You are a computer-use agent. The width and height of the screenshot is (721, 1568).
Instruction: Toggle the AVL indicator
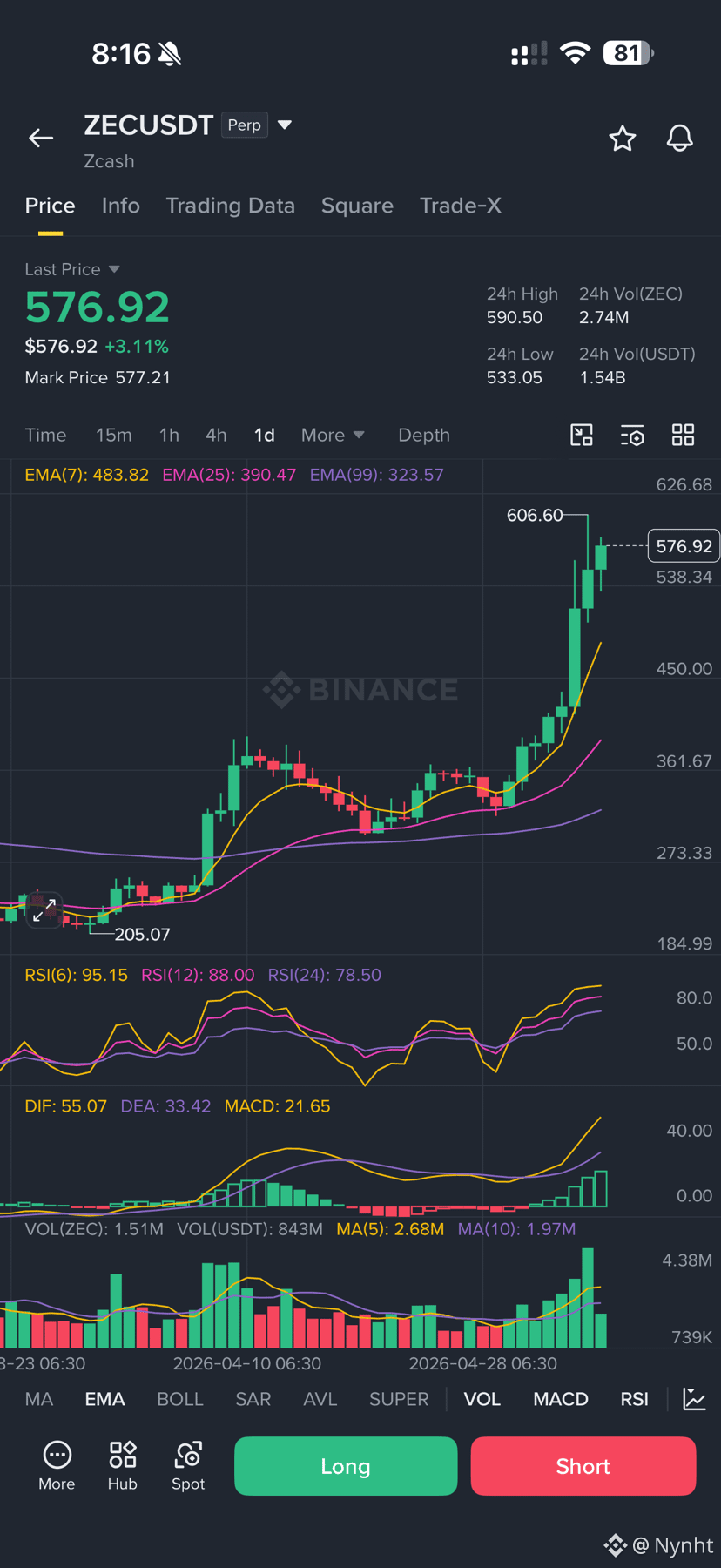tap(320, 1399)
